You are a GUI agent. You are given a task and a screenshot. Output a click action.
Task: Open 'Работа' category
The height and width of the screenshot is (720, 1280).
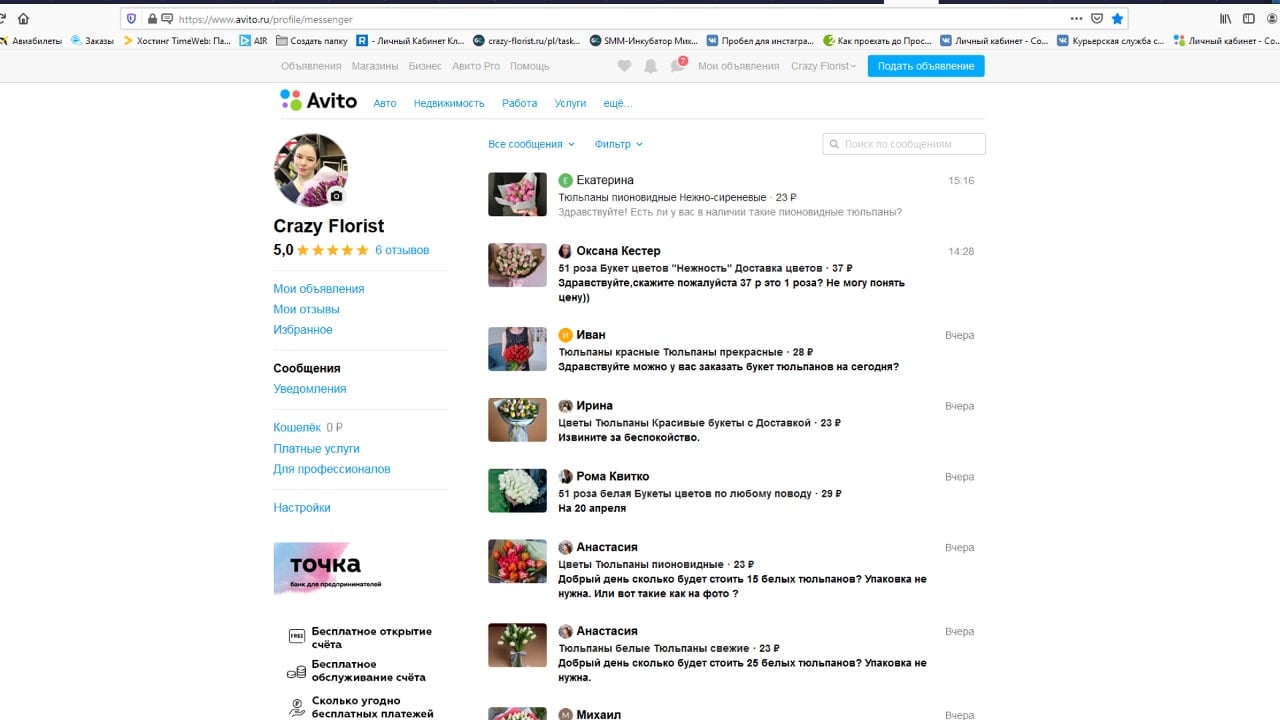[519, 103]
